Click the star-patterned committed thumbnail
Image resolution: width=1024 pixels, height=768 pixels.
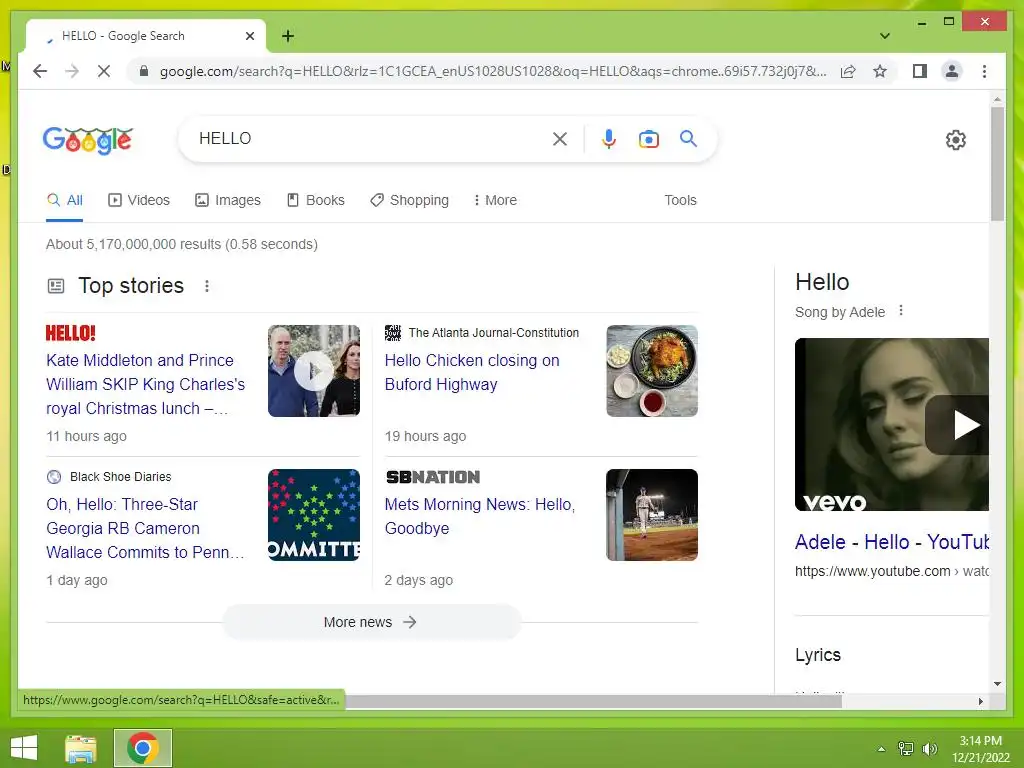(x=313, y=515)
